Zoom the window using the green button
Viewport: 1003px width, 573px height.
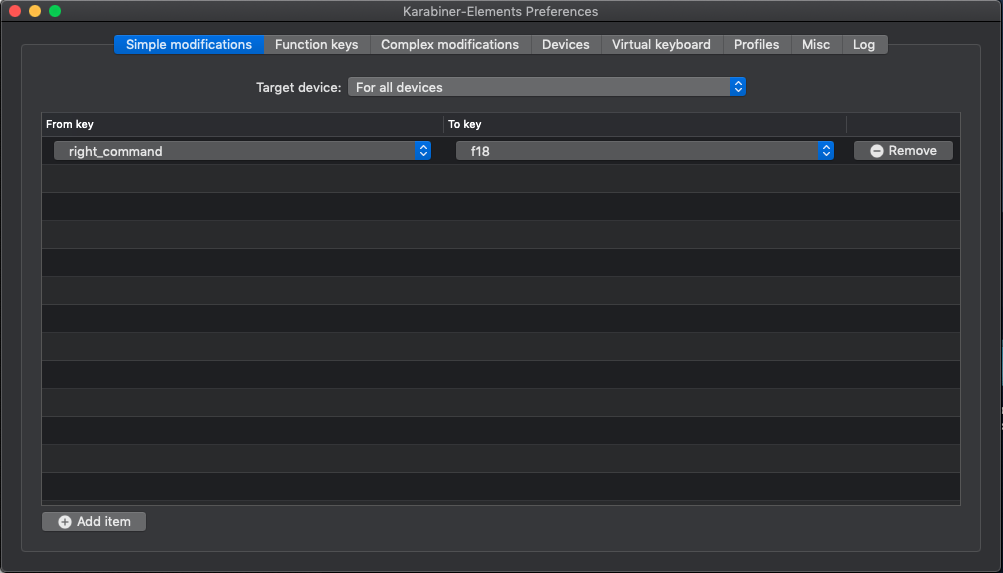point(55,11)
